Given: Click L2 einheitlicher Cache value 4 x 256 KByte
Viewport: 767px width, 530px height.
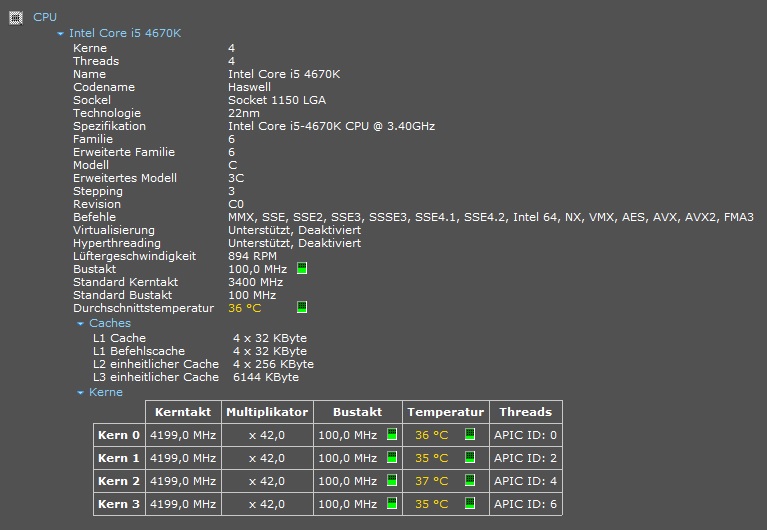Looking at the screenshot, I should [x=273, y=364].
